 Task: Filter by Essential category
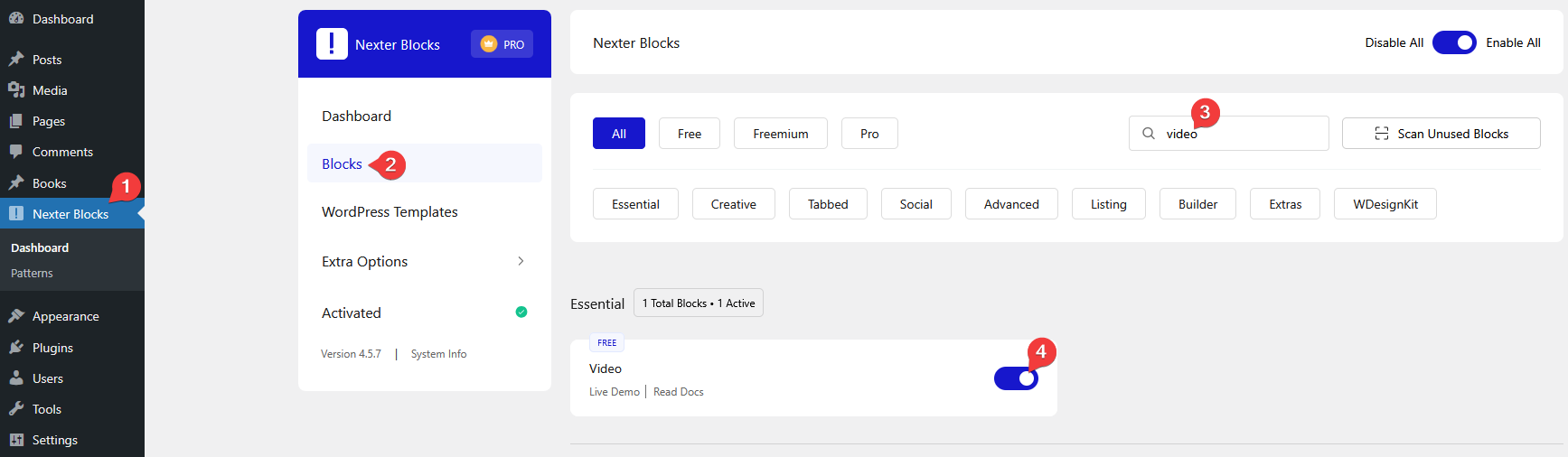coord(635,204)
